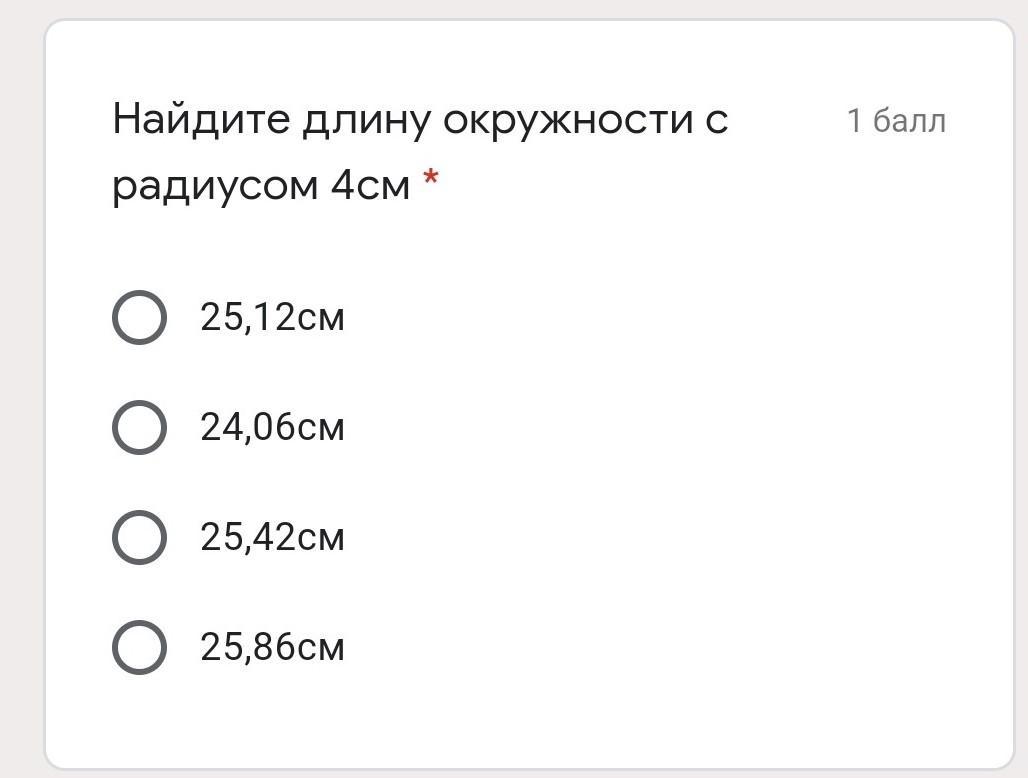Click the word "балл" in the points label
1028x778 pixels.
[x=909, y=121]
